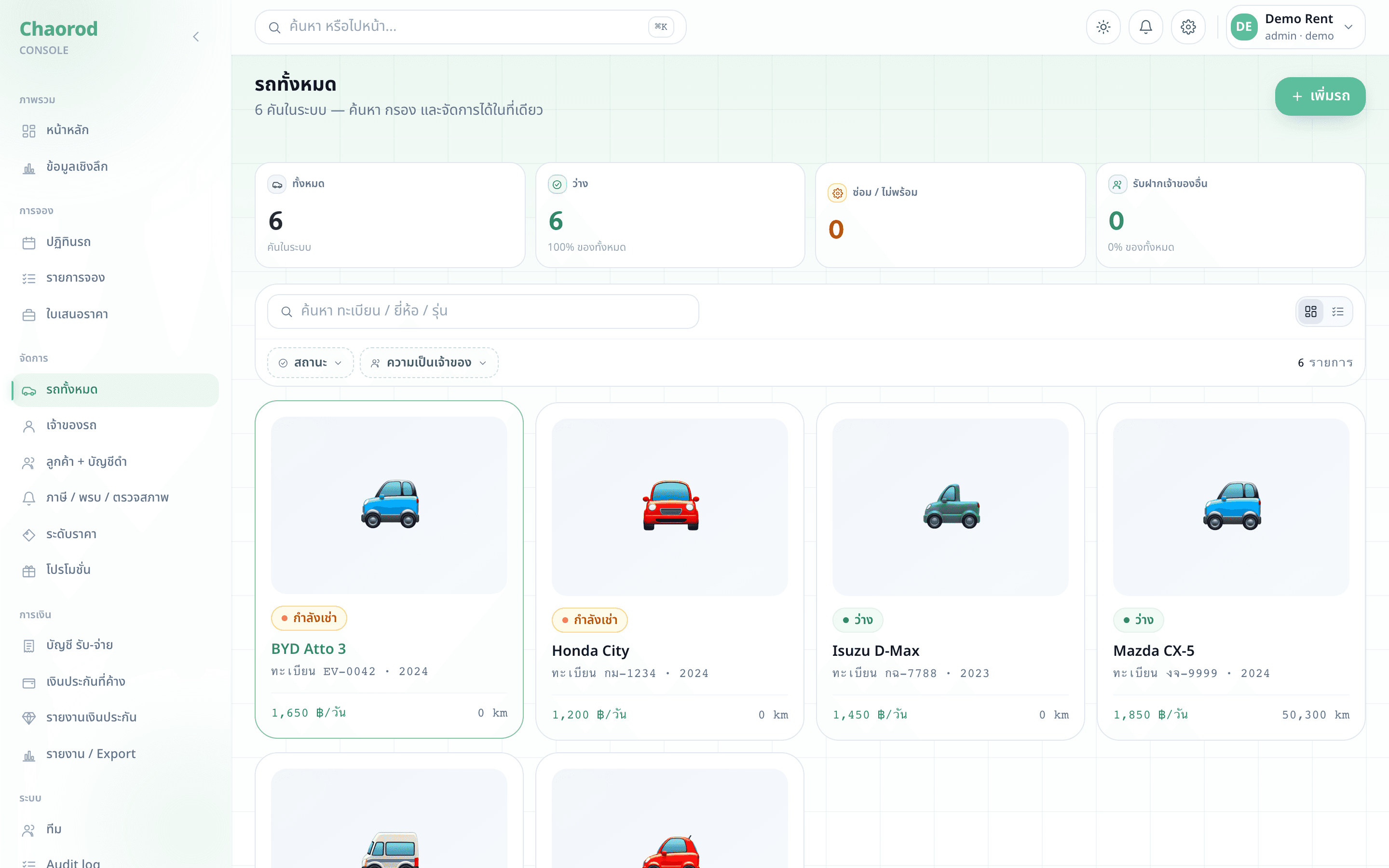This screenshot has width=1389, height=868.
Task: Click the ข้อมูลเชิงลึก bar chart icon
Action: 29,168
